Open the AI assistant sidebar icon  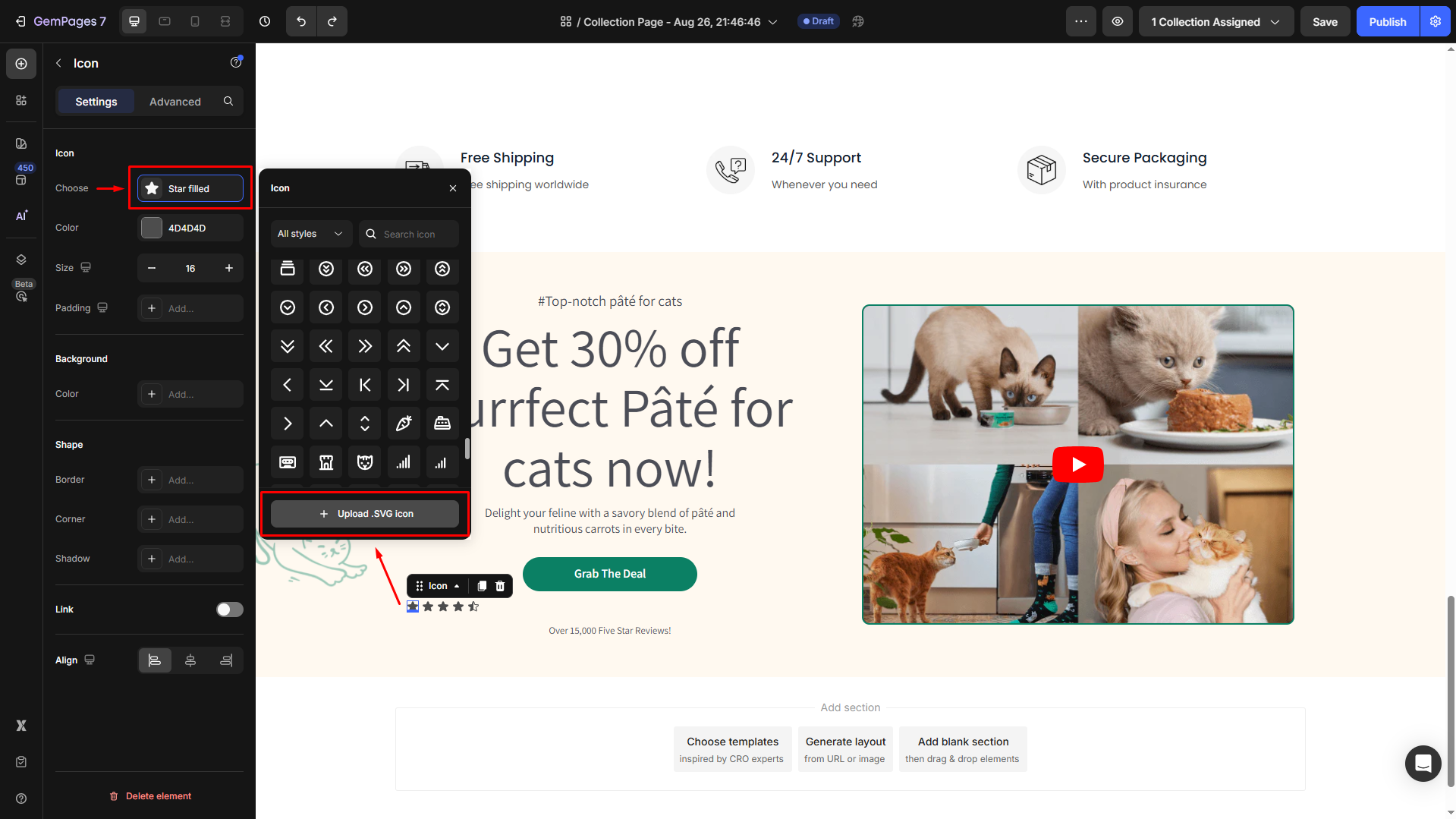click(x=21, y=216)
